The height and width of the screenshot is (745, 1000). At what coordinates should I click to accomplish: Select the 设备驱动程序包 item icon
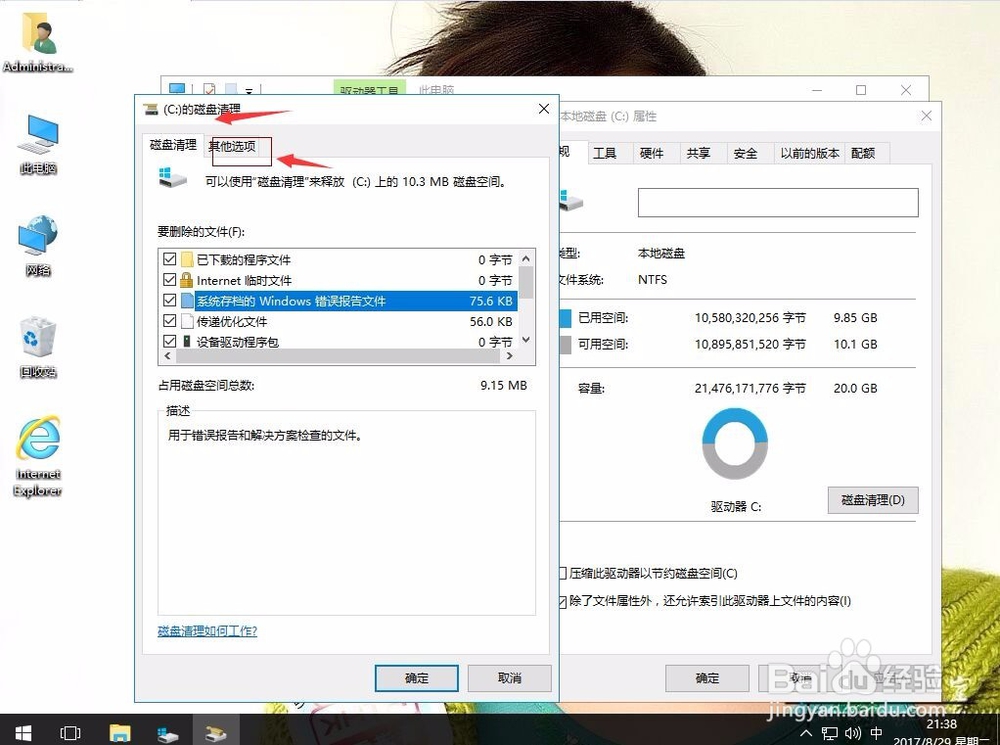[x=185, y=341]
